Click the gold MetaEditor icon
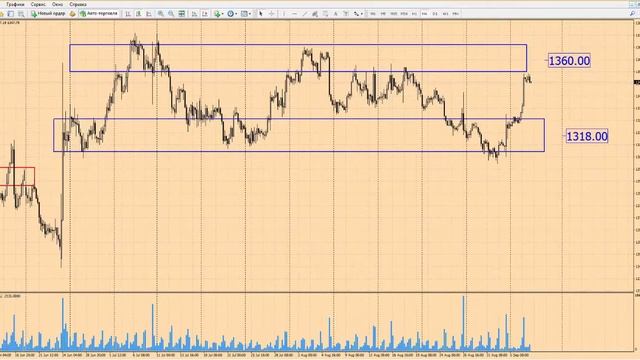 pos(72,14)
